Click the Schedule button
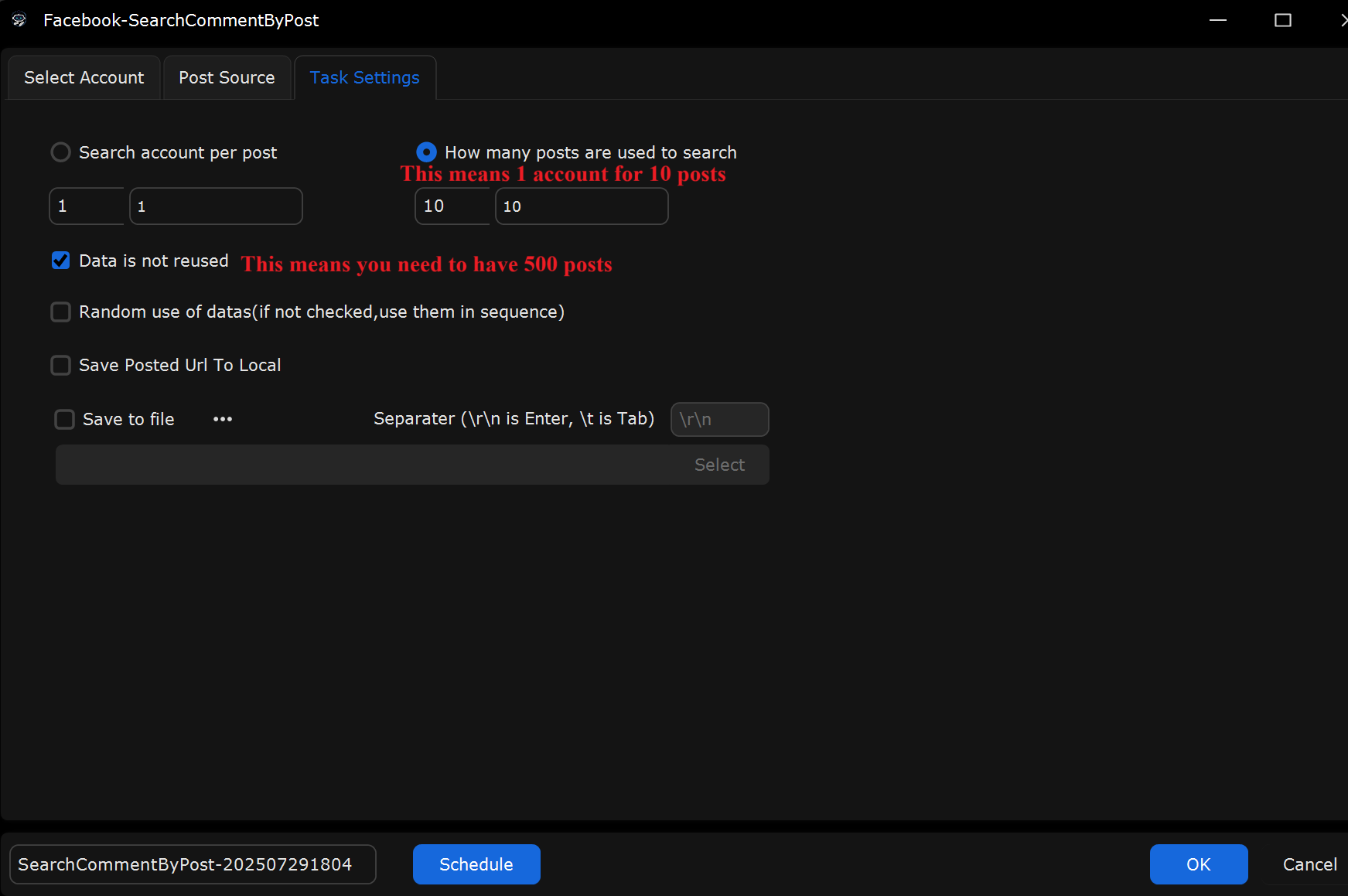Viewport: 1348px width, 896px height. point(476,864)
